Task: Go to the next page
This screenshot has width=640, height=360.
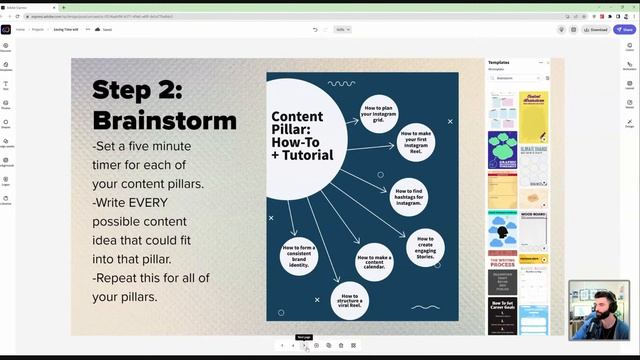Action: pyautogui.click(x=304, y=345)
